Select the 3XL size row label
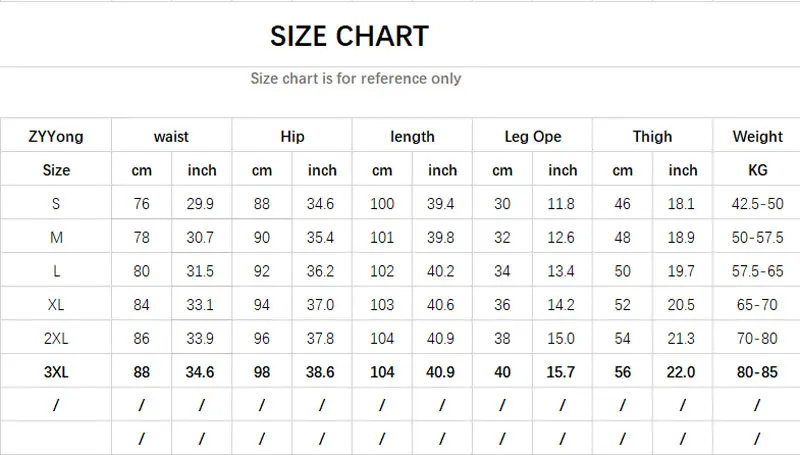800x455 pixels. pos(56,372)
